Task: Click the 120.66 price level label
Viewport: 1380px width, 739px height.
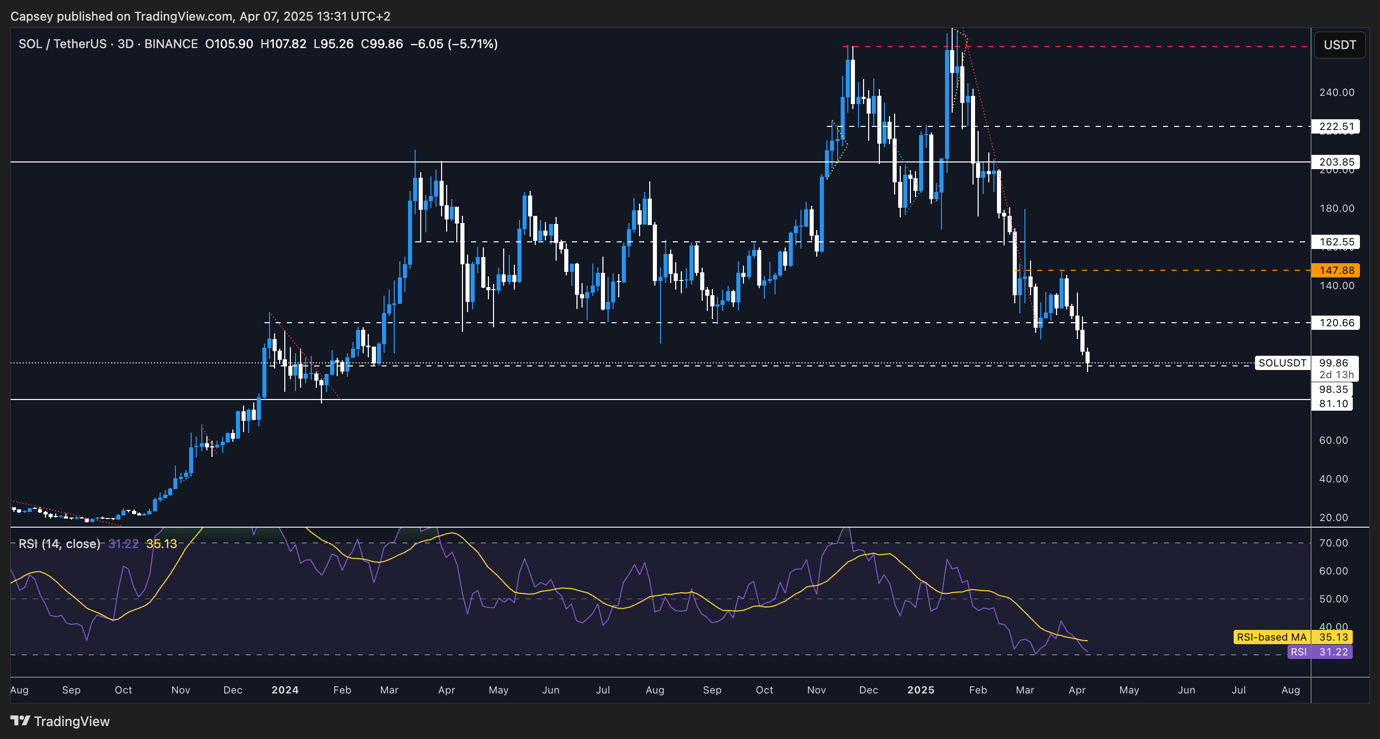Action: [x=1336, y=323]
